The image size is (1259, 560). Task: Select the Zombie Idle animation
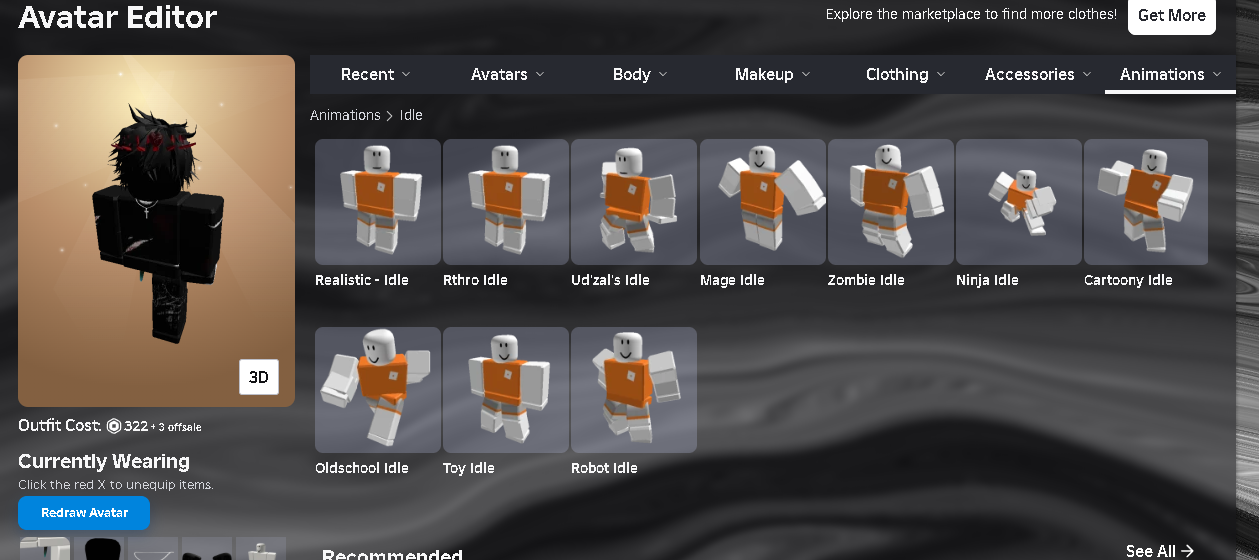click(891, 202)
